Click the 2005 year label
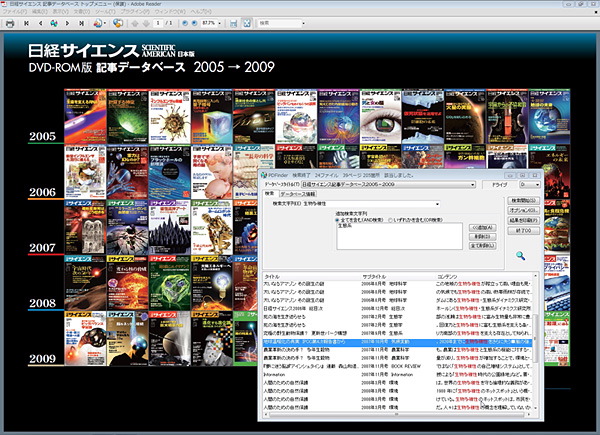 (x=42, y=136)
